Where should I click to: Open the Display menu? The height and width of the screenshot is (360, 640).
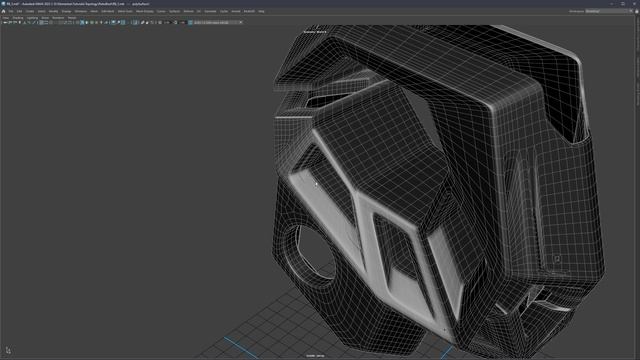click(x=66, y=11)
